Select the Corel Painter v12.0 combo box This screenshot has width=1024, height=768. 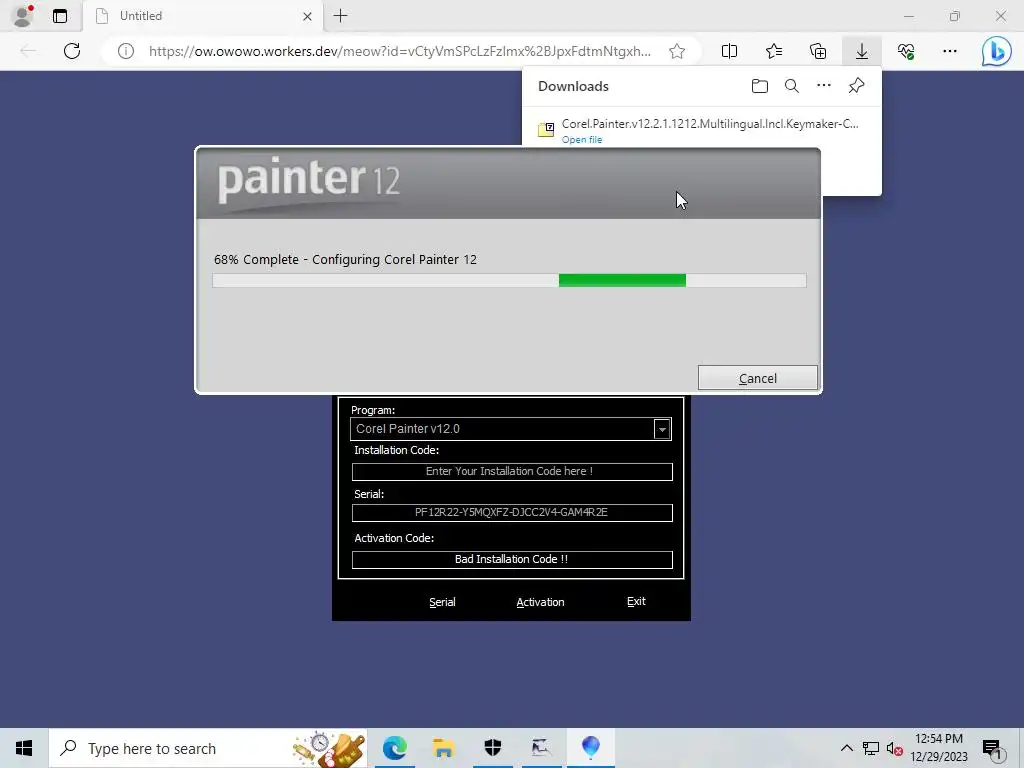click(x=511, y=429)
